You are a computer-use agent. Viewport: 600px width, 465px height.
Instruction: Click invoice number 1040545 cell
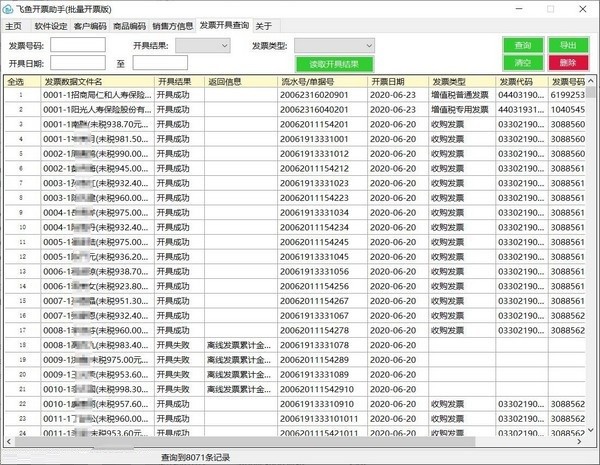tap(567, 110)
